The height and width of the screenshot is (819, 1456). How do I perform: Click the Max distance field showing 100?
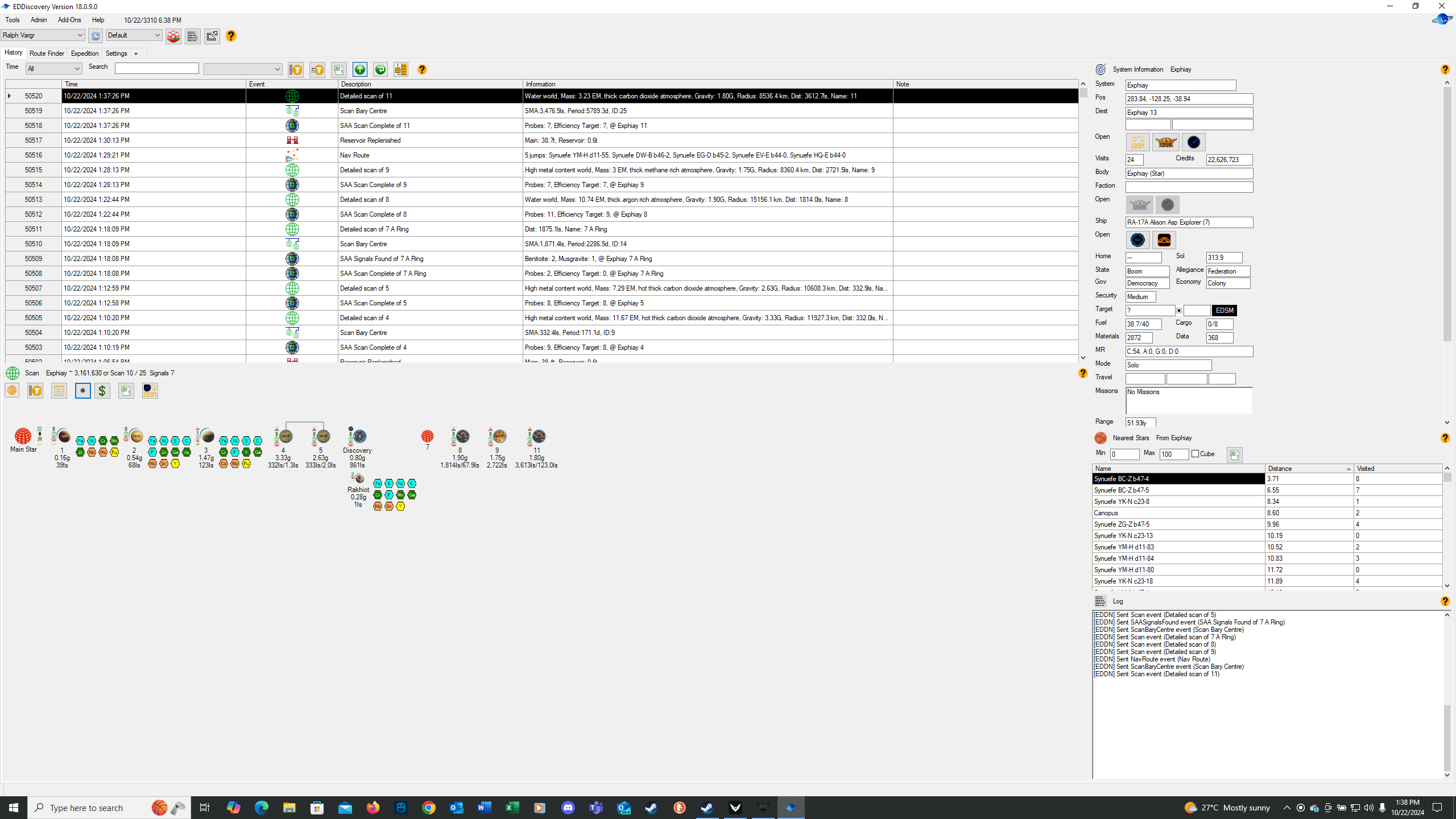pyautogui.click(x=1174, y=454)
